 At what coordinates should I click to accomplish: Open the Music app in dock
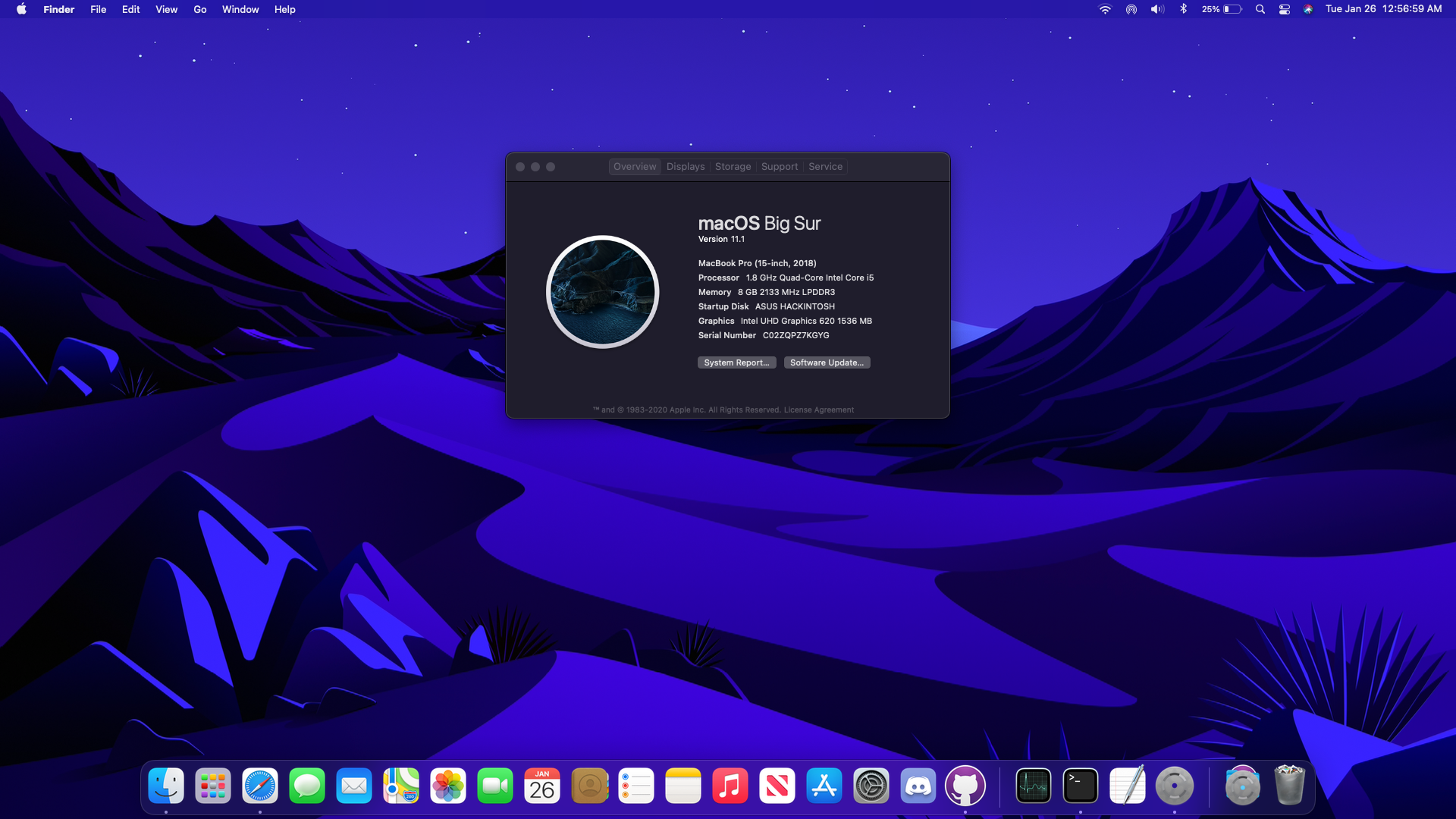click(x=730, y=786)
